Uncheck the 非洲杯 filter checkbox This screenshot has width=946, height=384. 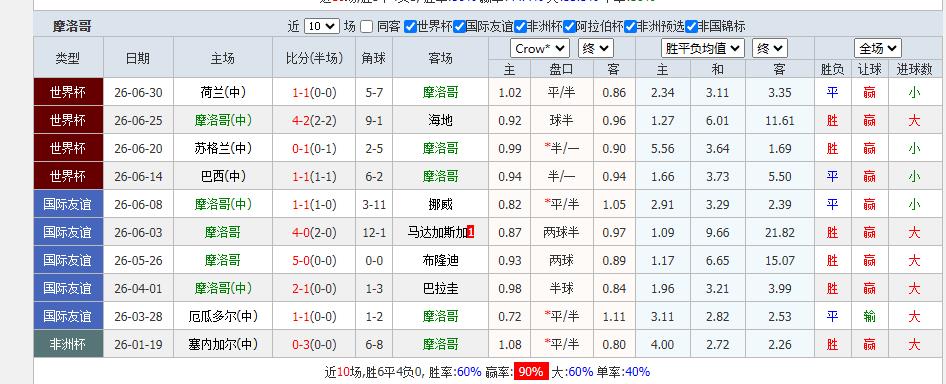tap(520, 27)
